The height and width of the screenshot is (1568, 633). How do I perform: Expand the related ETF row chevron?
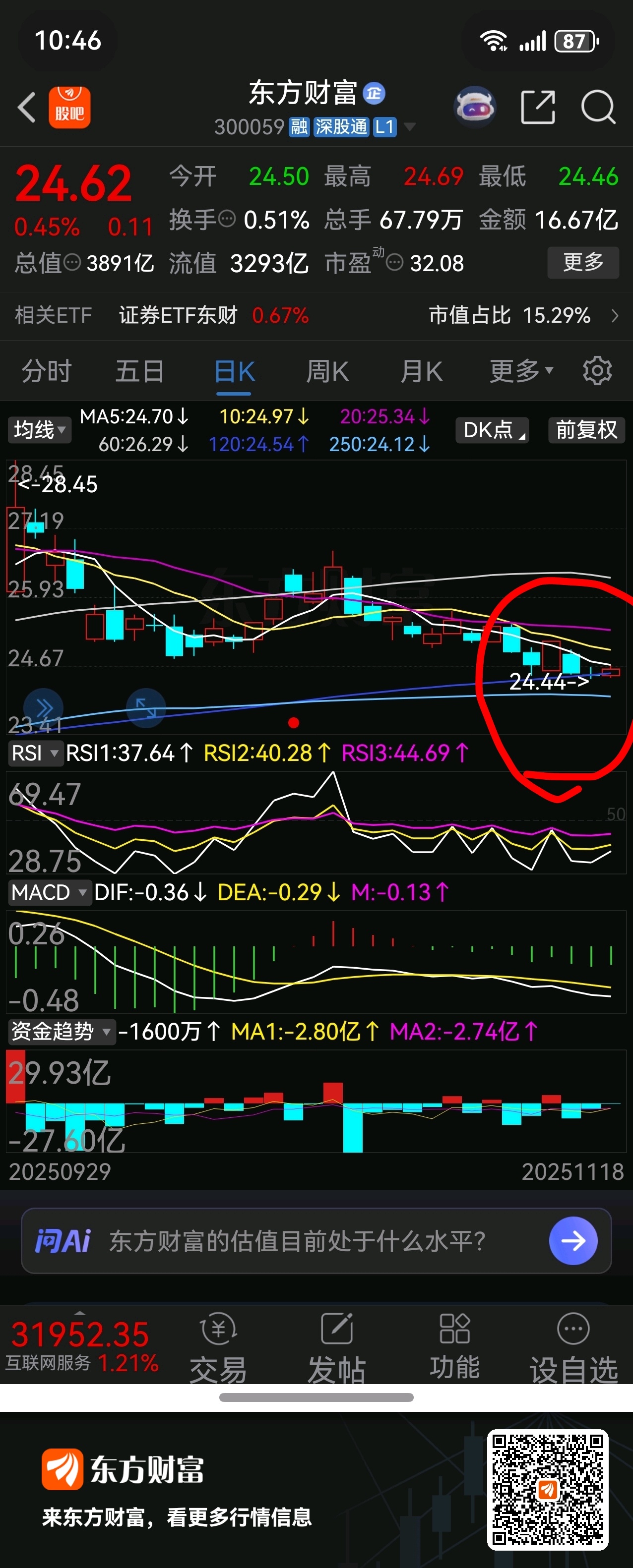pos(615,315)
